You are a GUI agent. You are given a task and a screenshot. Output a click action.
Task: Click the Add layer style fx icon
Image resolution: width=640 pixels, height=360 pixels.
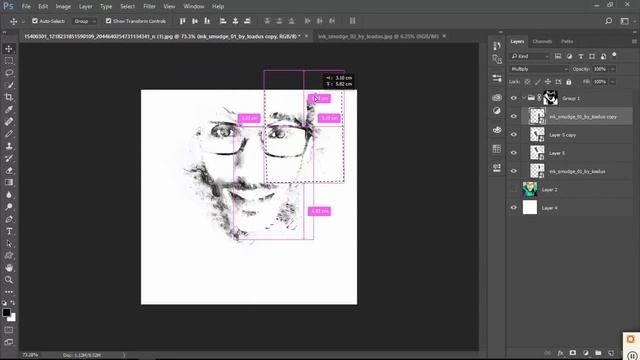(560, 353)
